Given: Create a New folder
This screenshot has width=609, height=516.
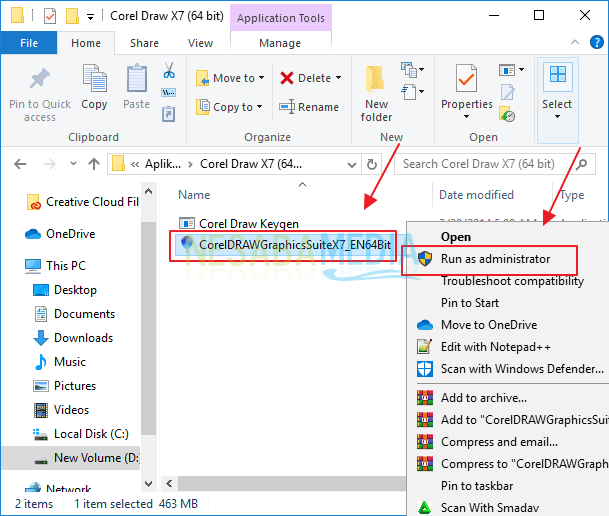Looking at the screenshot, I should (376, 94).
